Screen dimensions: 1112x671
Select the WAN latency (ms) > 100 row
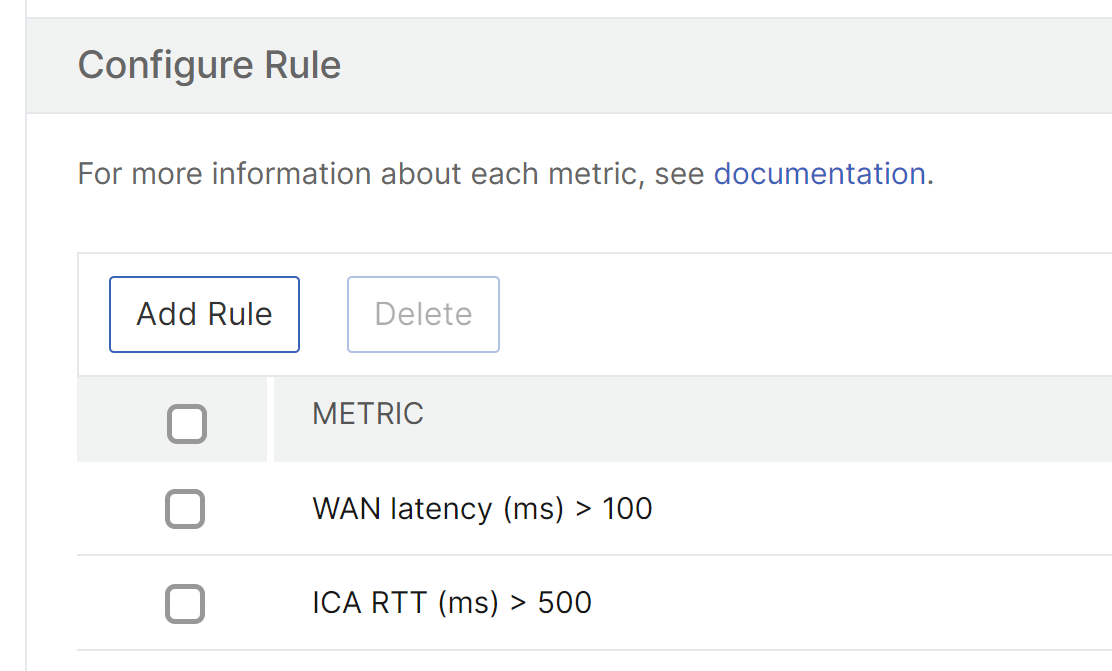(594, 509)
